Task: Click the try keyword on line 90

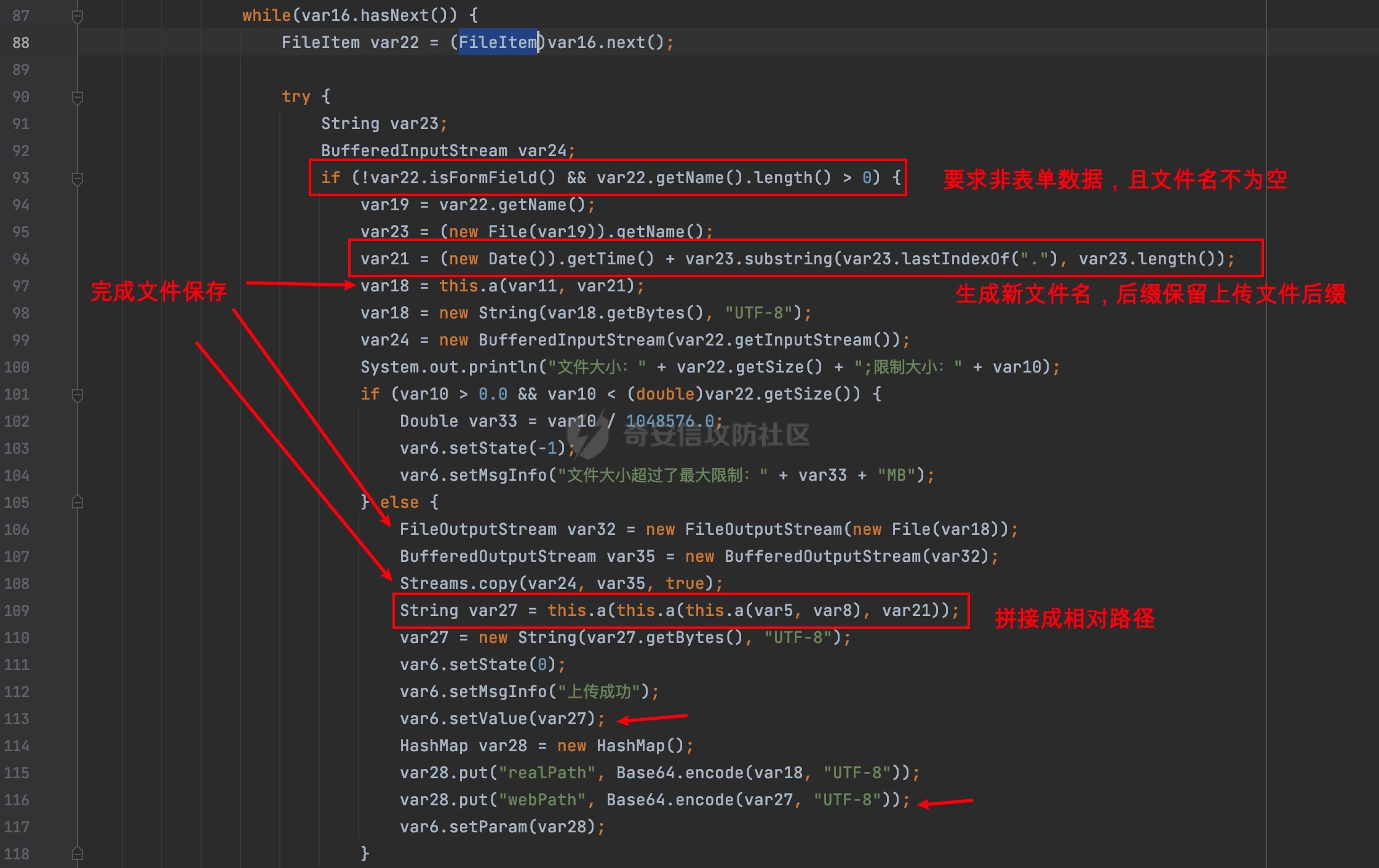Action: (x=296, y=97)
